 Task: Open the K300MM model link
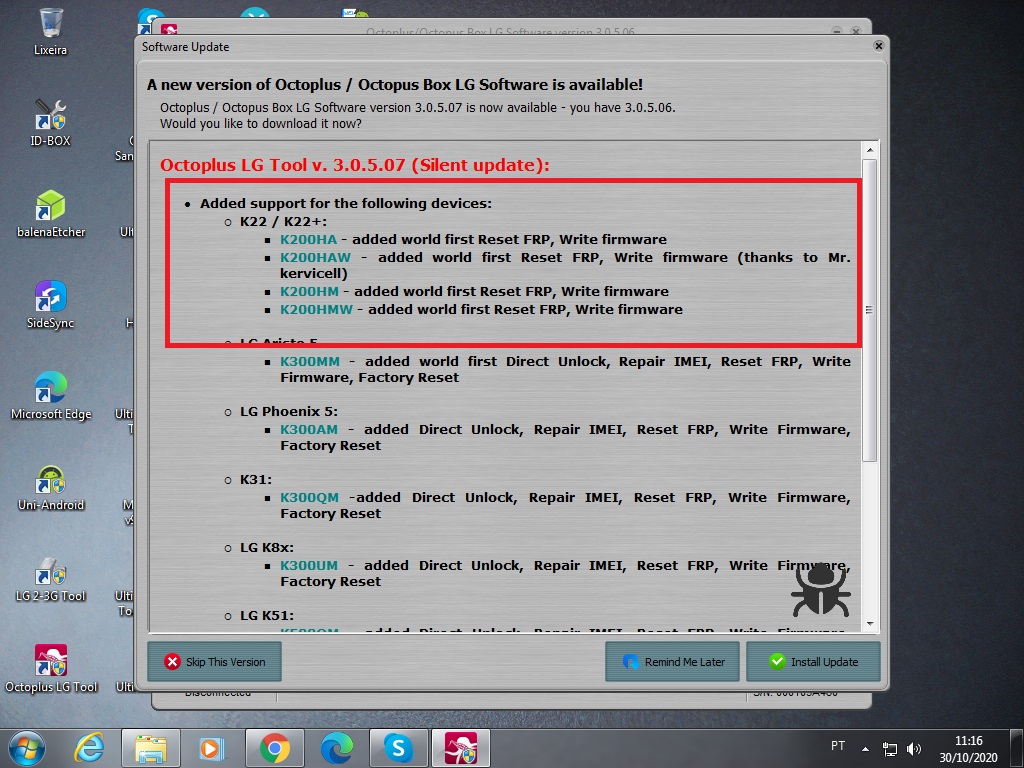pyautogui.click(x=310, y=362)
